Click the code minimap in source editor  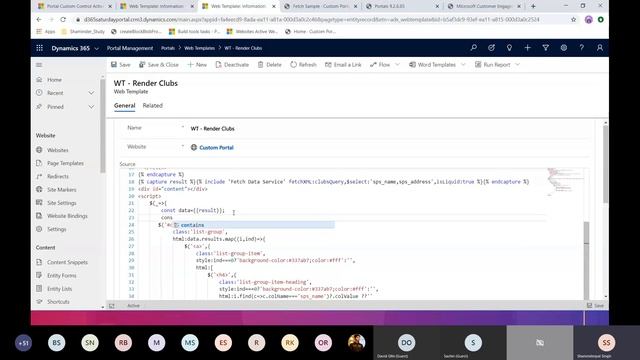tap(565, 182)
